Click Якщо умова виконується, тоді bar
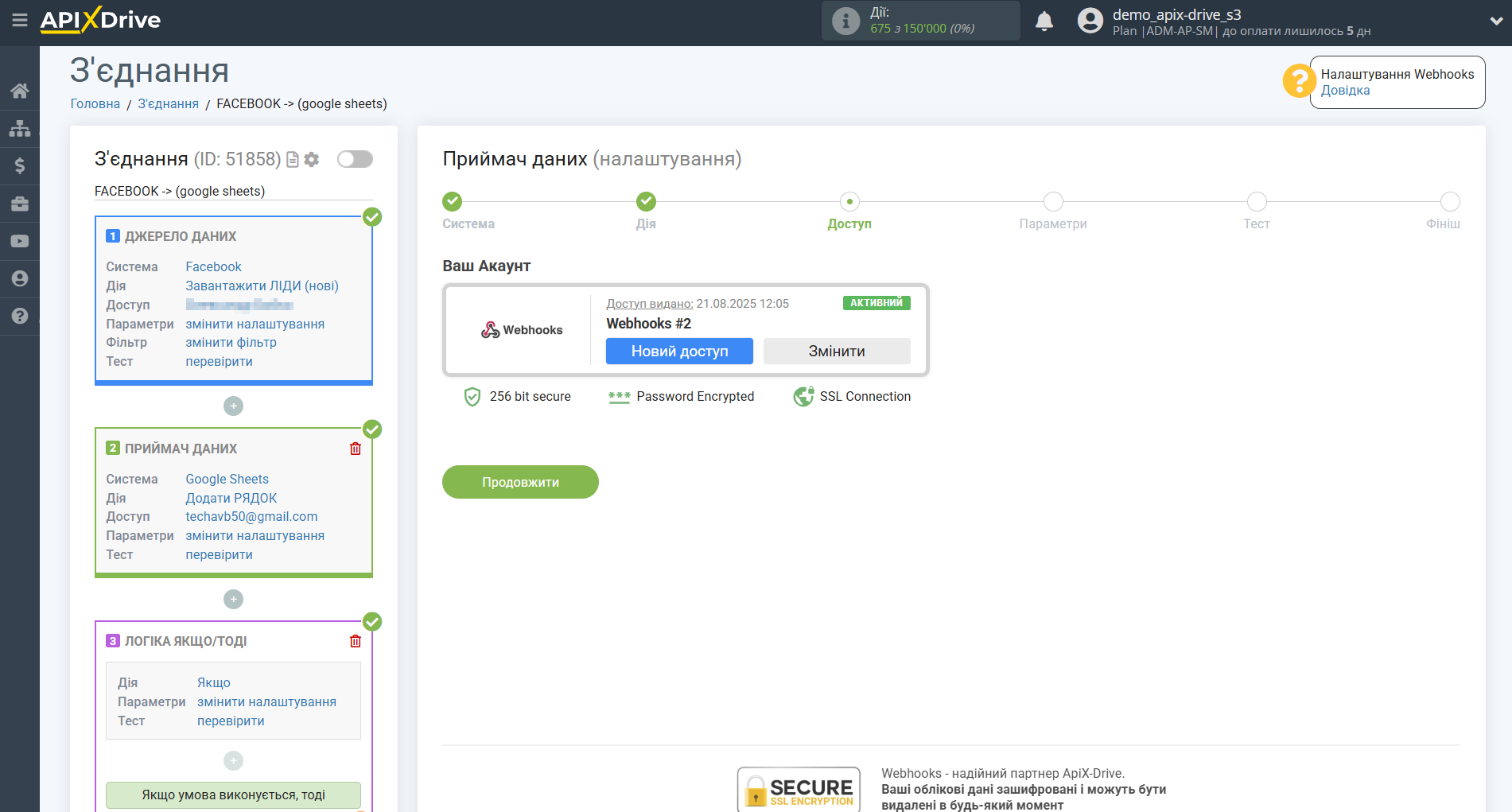This screenshot has width=1512, height=812. [x=233, y=795]
